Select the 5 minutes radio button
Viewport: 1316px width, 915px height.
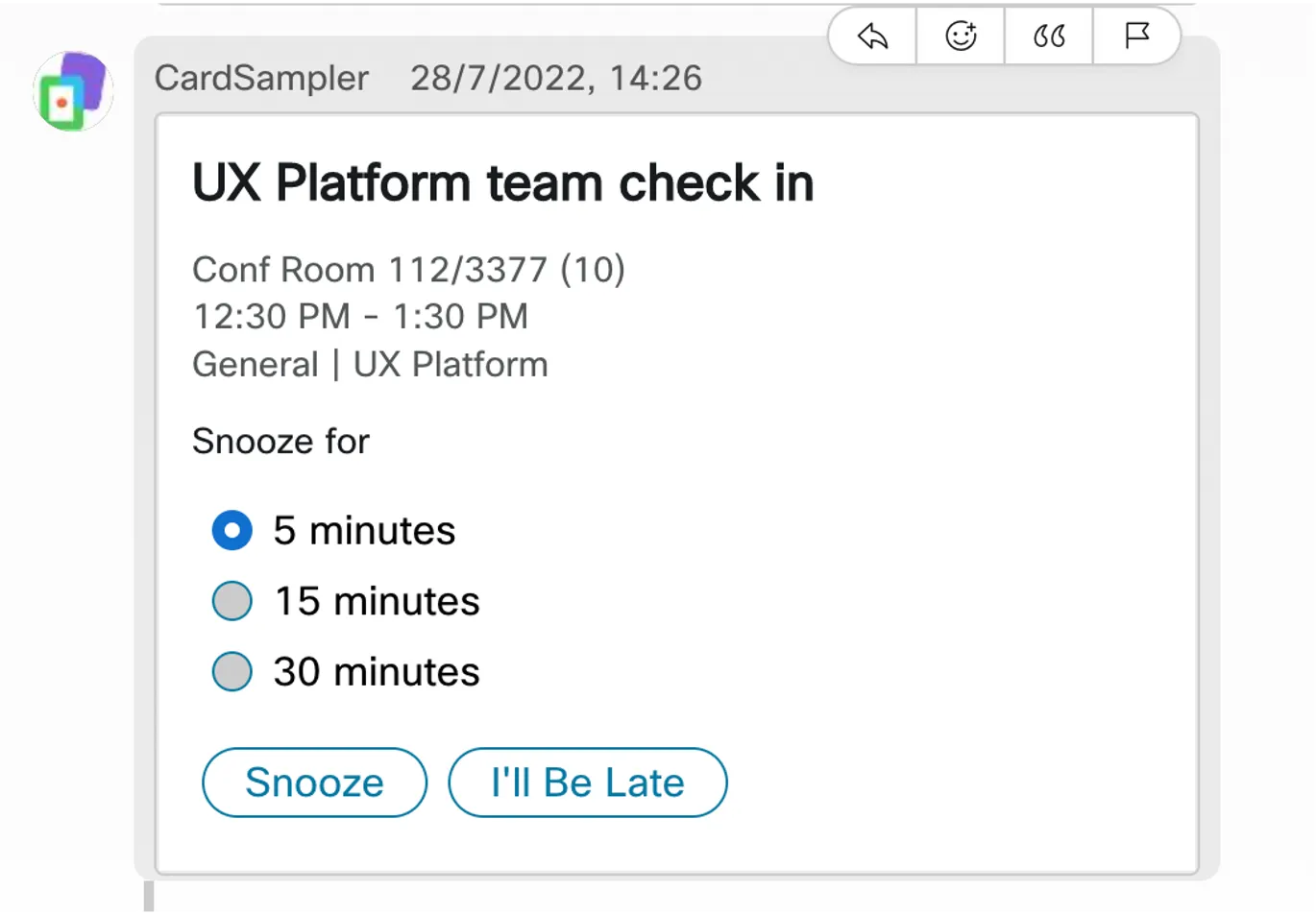point(232,530)
